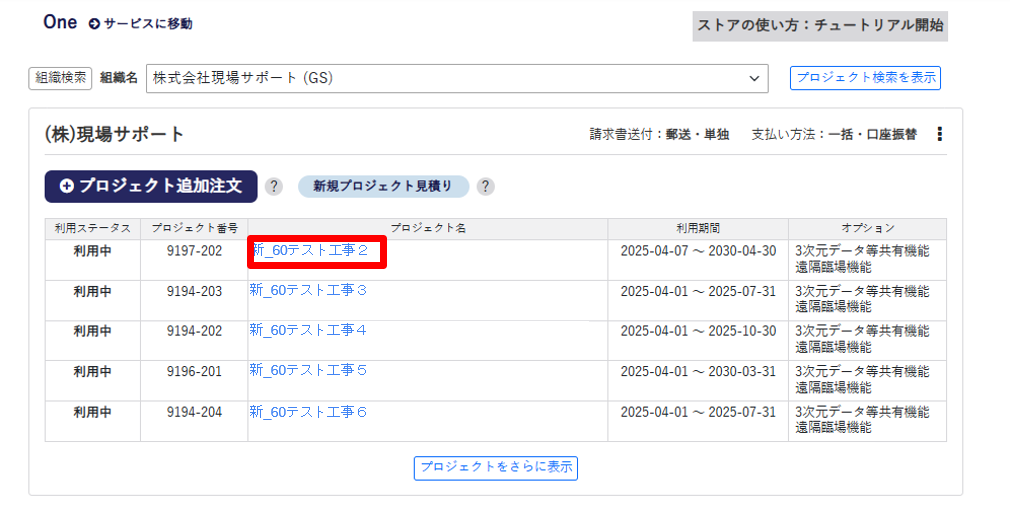Screen dimensions: 1010x511
Task: Click period 2025-04-07 ～ 2030-04-30
Action: [698, 251]
